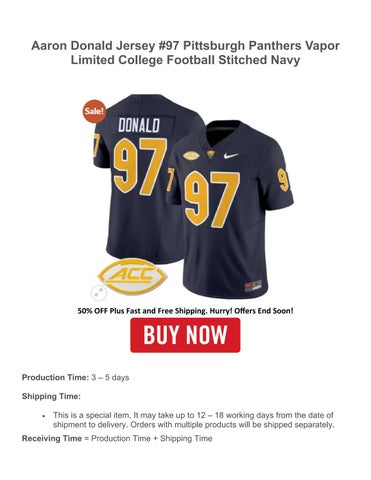Open the image zoom magnifier icon

click(99, 293)
